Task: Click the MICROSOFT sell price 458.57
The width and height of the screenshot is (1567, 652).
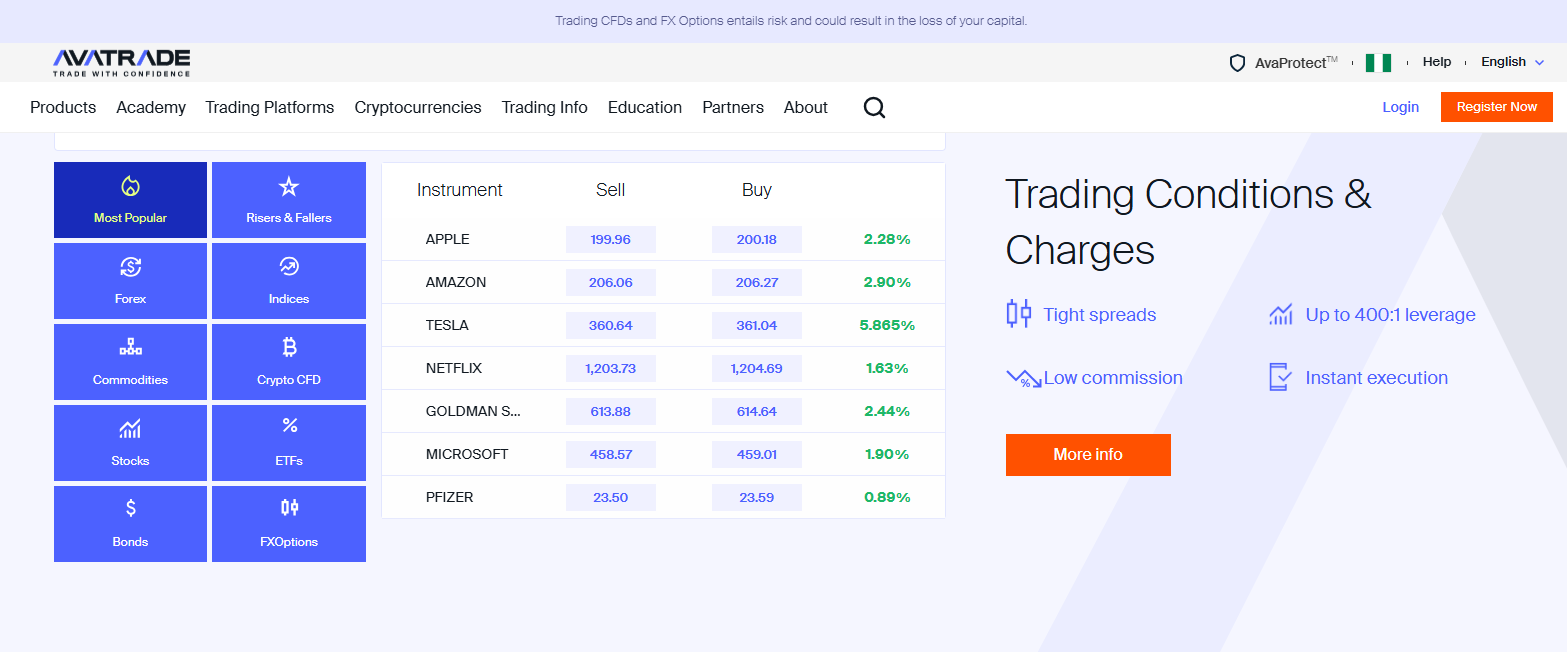Action: (x=611, y=454)
